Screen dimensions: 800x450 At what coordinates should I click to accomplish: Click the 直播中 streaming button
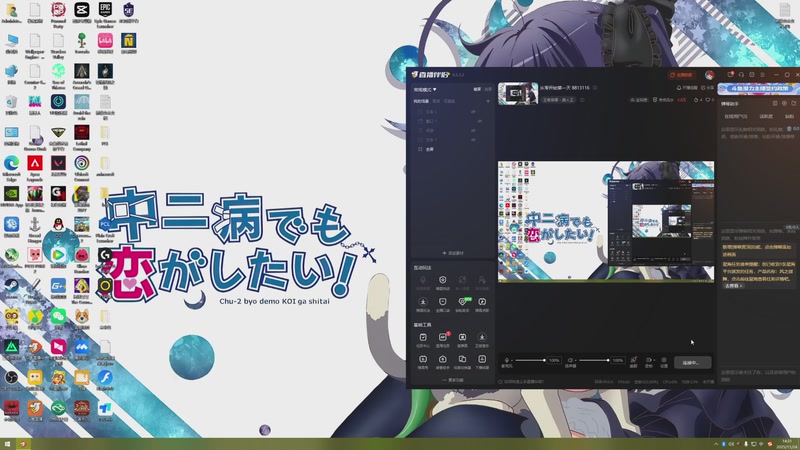point(692,363)
